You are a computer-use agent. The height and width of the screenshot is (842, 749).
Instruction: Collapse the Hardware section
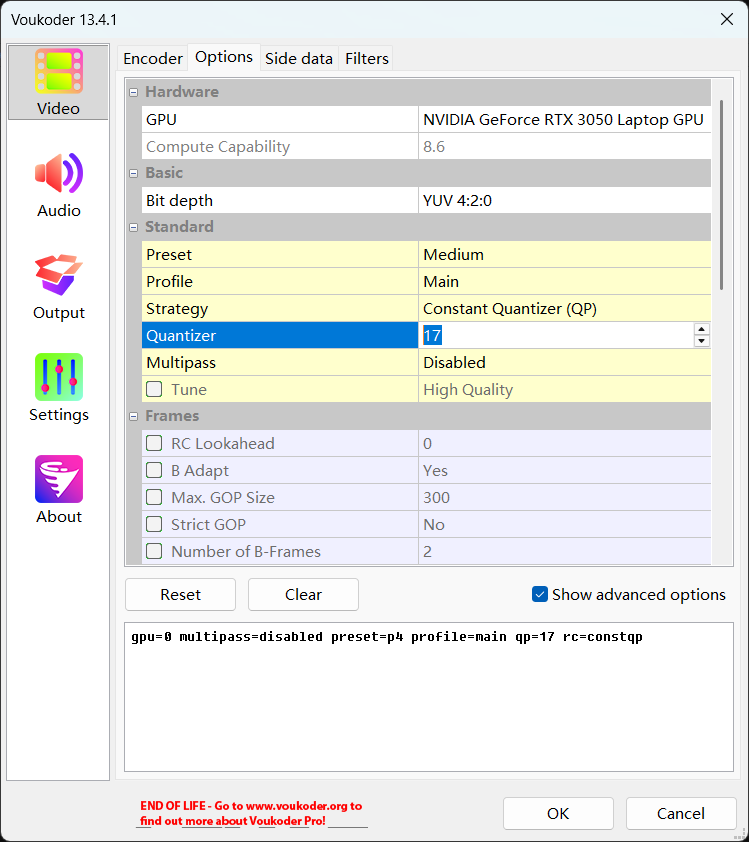tap(135, 92)
